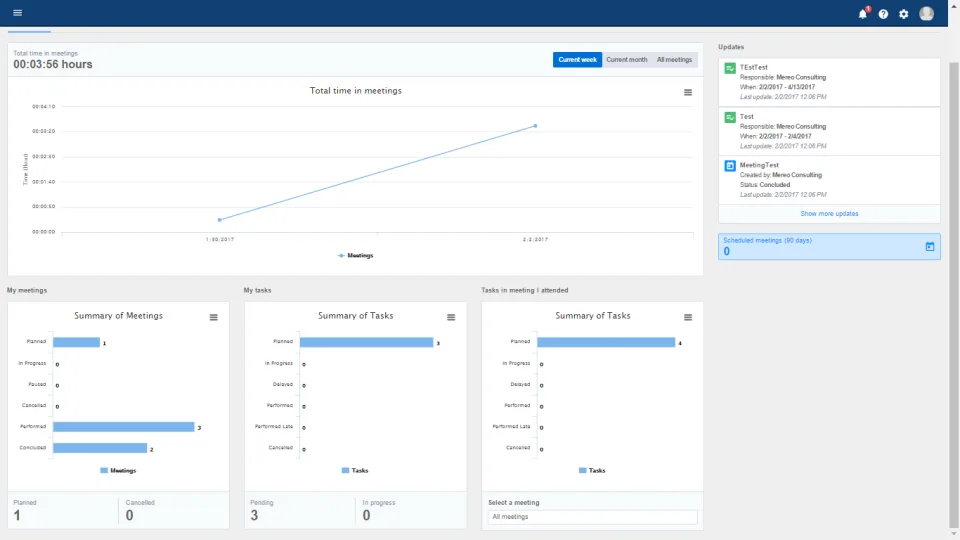The image size is (960, 540).
Task: Toggle Meetings series in line chart legend
Action: (356, 255)
